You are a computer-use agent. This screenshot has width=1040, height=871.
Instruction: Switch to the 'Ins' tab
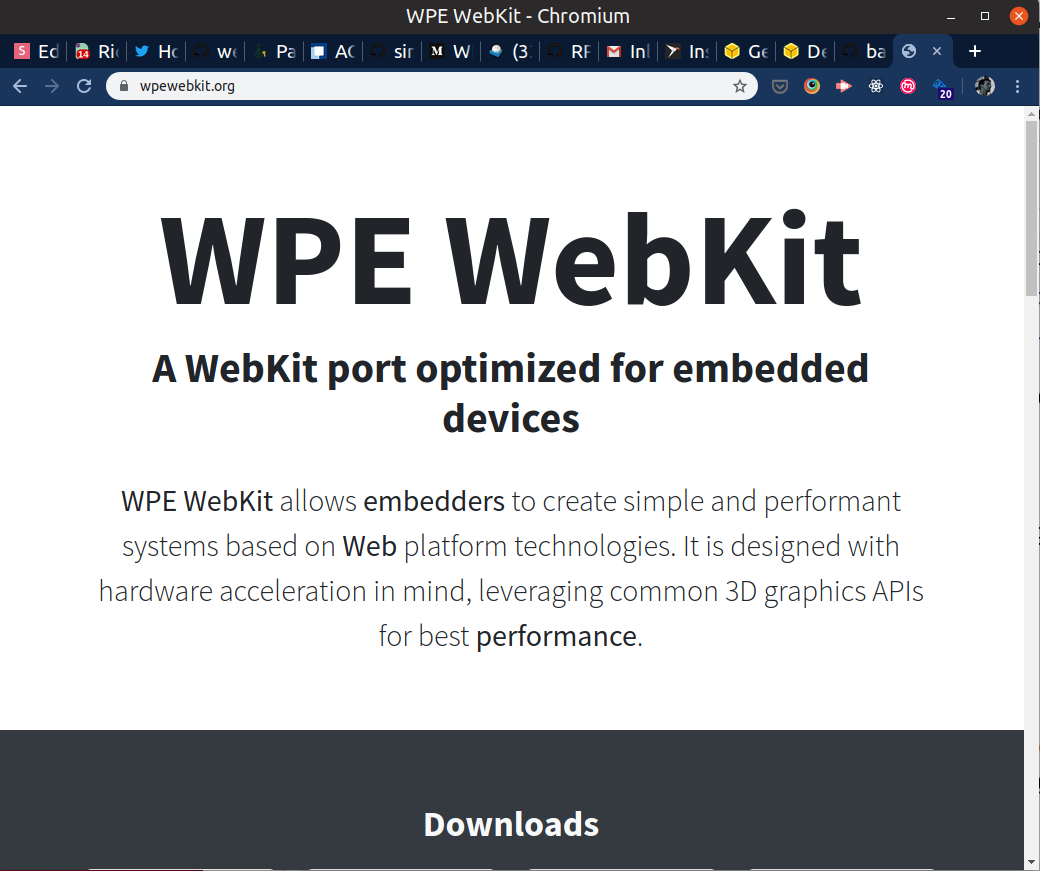click(x=688, y=51)
